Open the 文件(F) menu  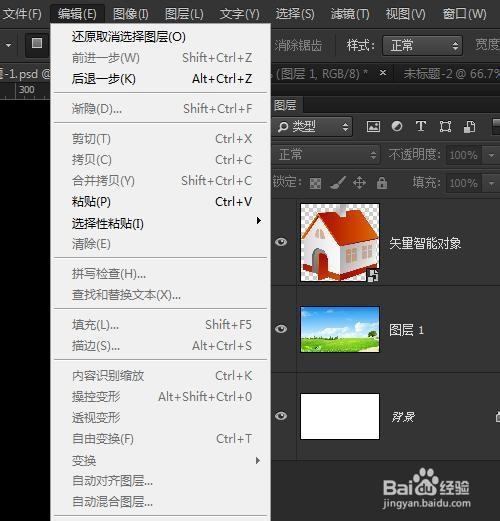(x=22, y=14)
